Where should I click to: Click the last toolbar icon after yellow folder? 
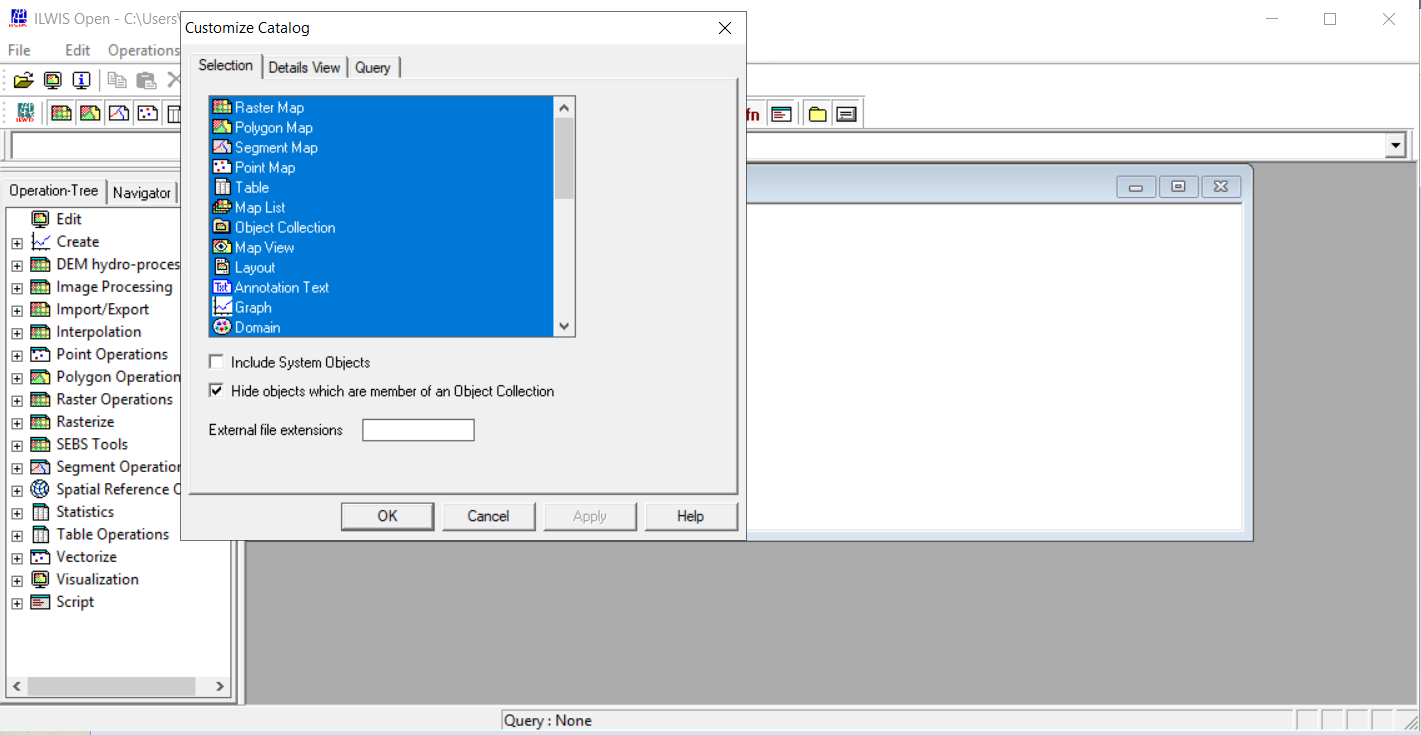[x=846, y=114]
